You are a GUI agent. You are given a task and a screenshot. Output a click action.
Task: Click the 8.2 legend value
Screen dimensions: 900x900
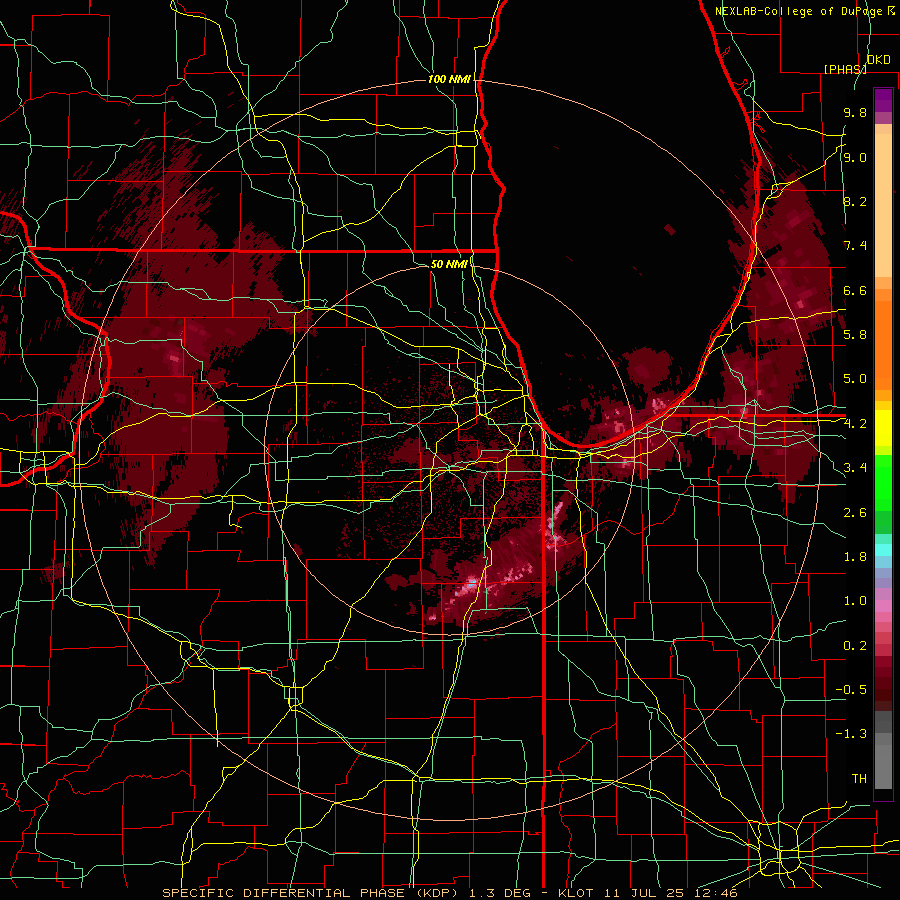click(855, 201)
